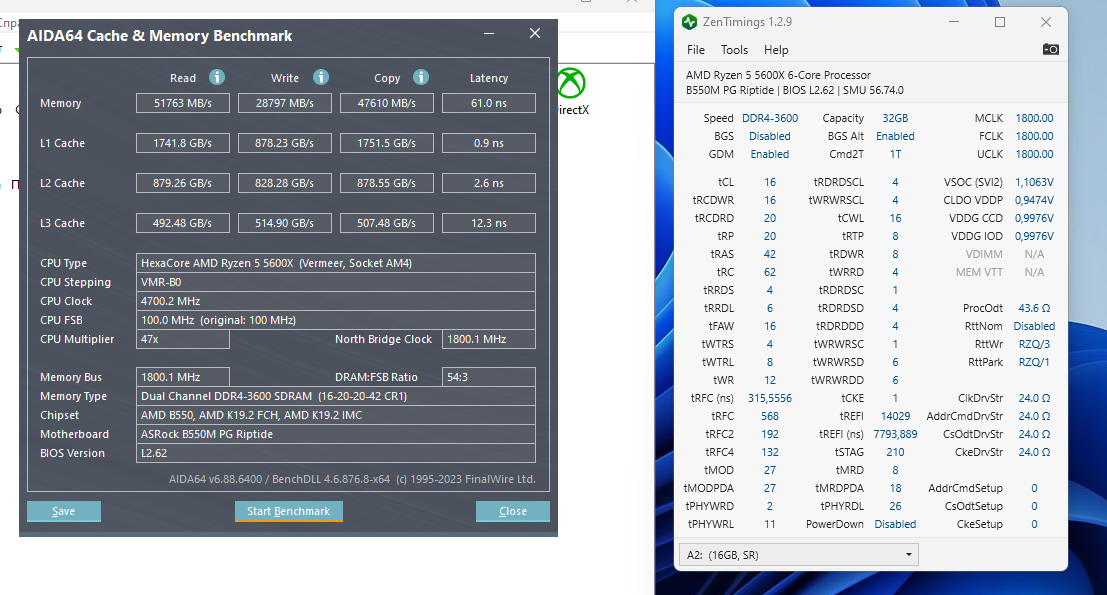Maximize the ZenTimings window
Screen dimensions: 1107x595
click(1000, 22)
